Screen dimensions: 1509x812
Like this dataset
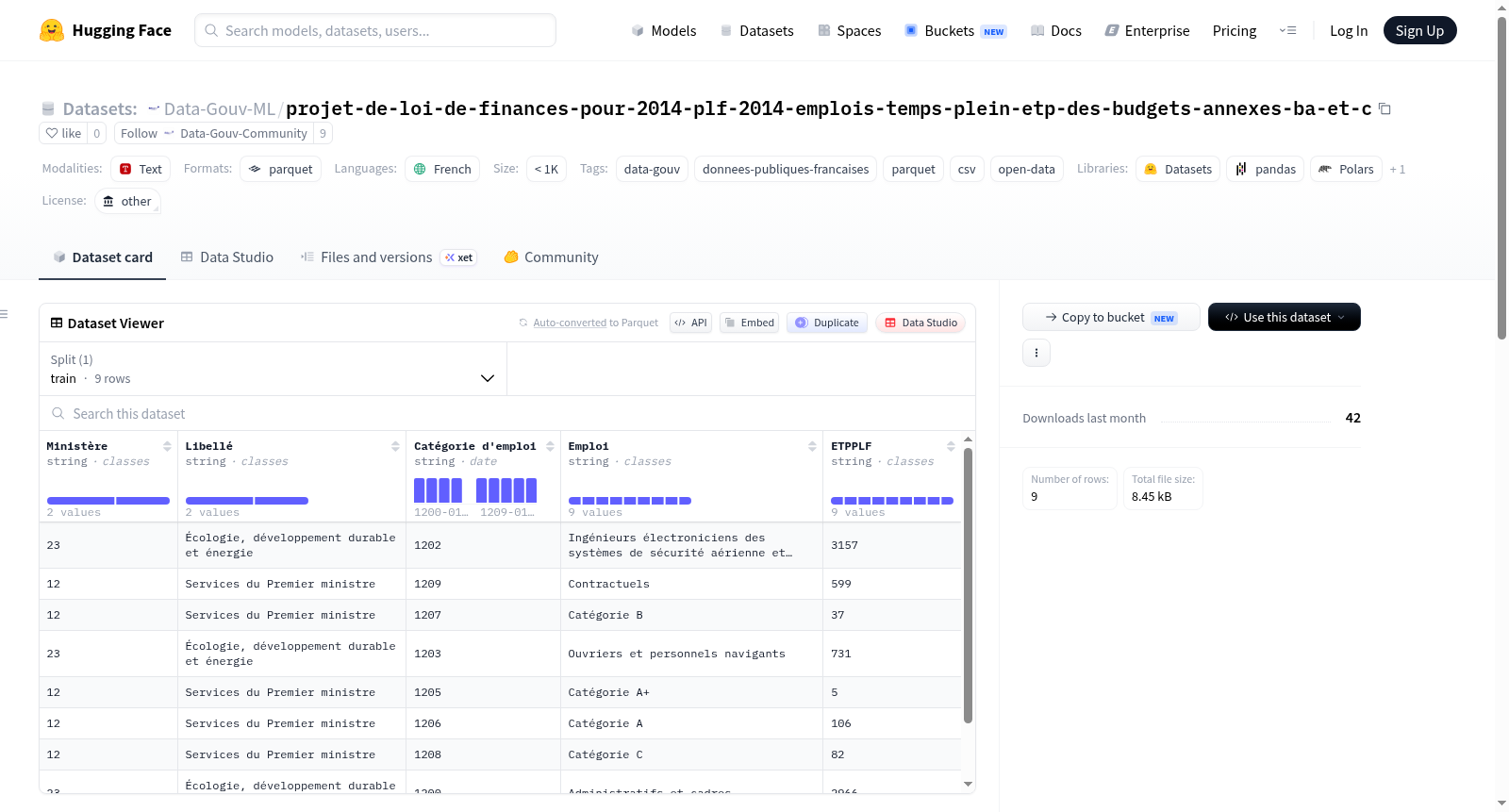[x=63, y=134]
